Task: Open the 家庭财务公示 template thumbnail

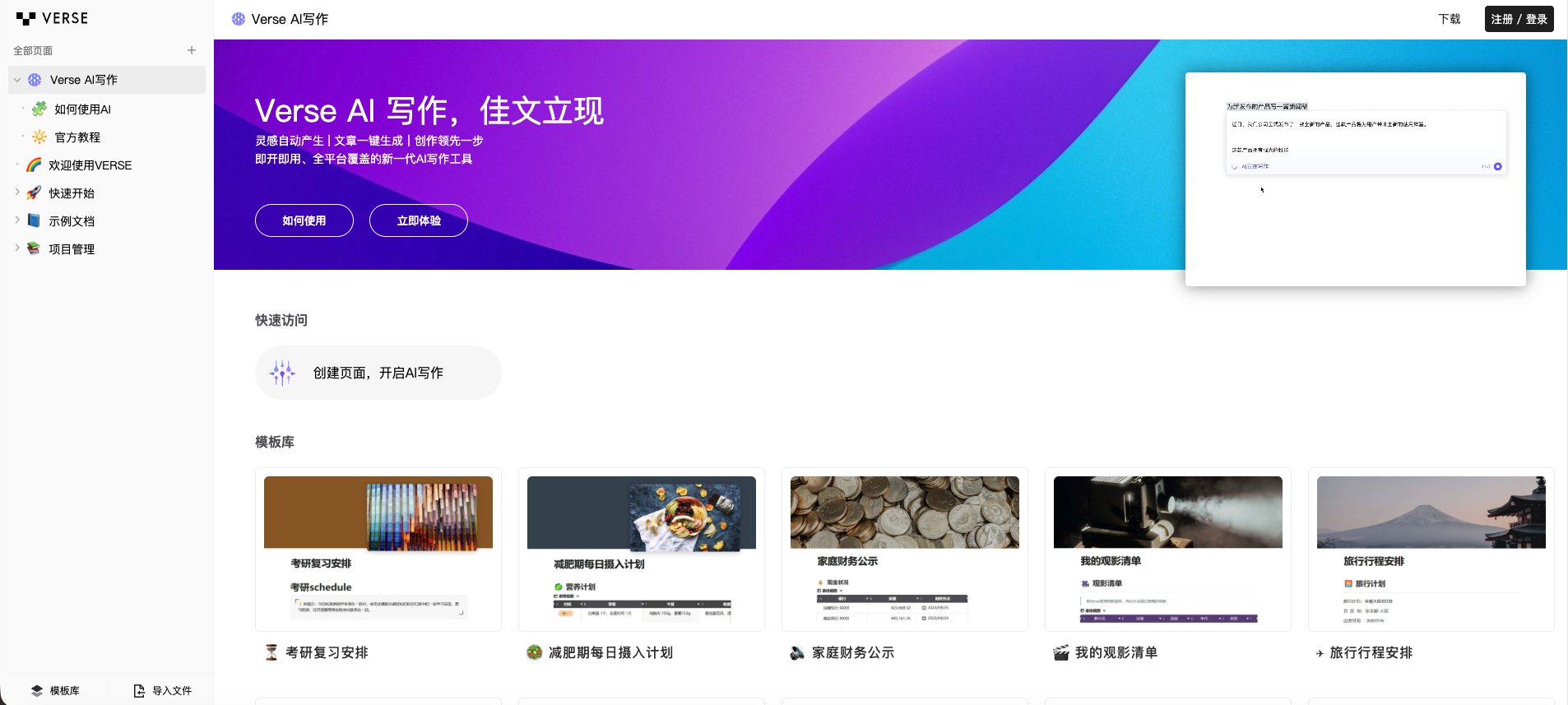Action: [905, 550]
